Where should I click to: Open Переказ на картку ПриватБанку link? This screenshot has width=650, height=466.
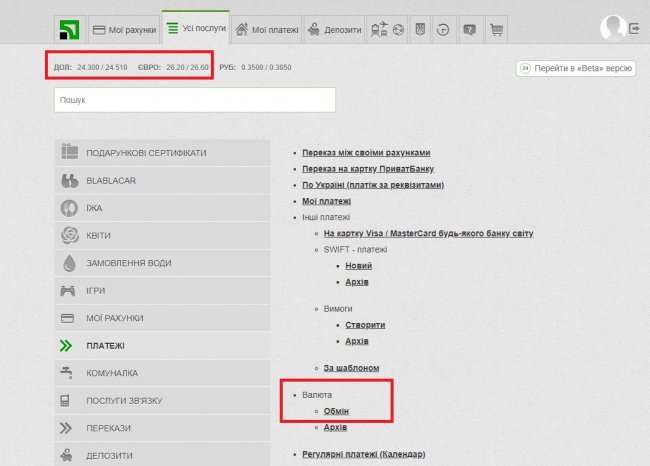366,169
